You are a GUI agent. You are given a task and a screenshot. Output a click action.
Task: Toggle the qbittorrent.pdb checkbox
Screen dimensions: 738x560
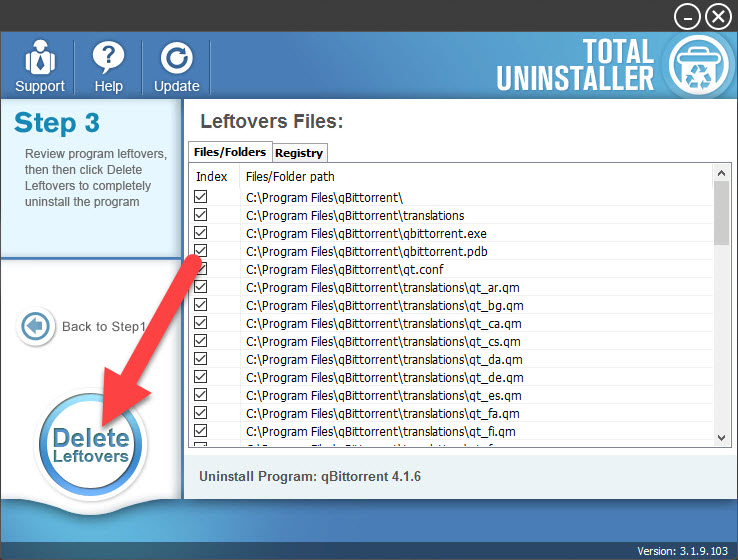point(201,251)
